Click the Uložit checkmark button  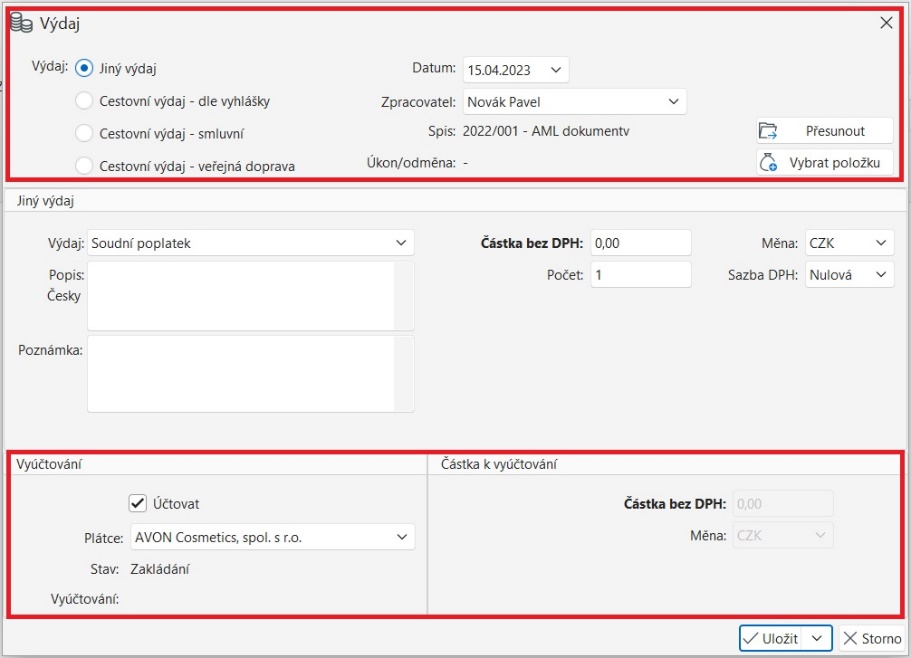(771, 638)
